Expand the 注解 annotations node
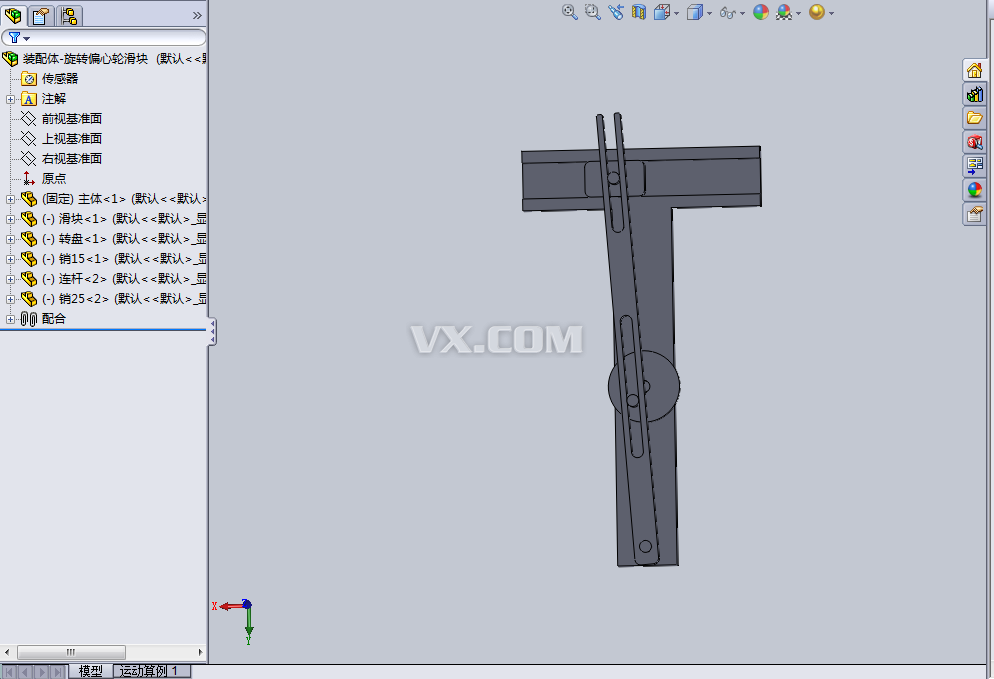Image resolution: width=994 pixels, height=679 pixels. (10, 99)
